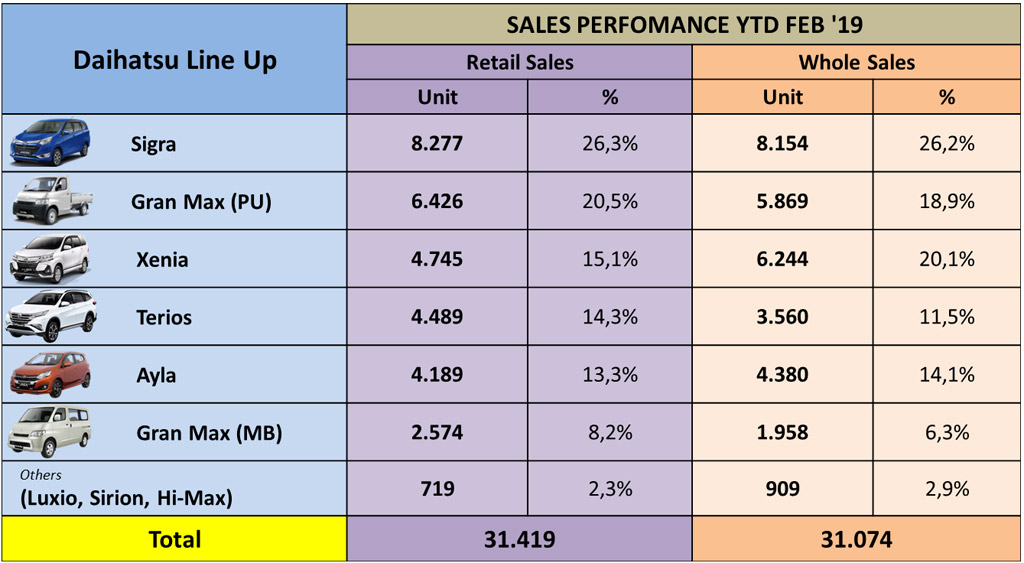This screenshot has height=563, width=1024.
Task: Select Gran Max (MB) retail unit 2.574
Action: click(x=437, y=433)
